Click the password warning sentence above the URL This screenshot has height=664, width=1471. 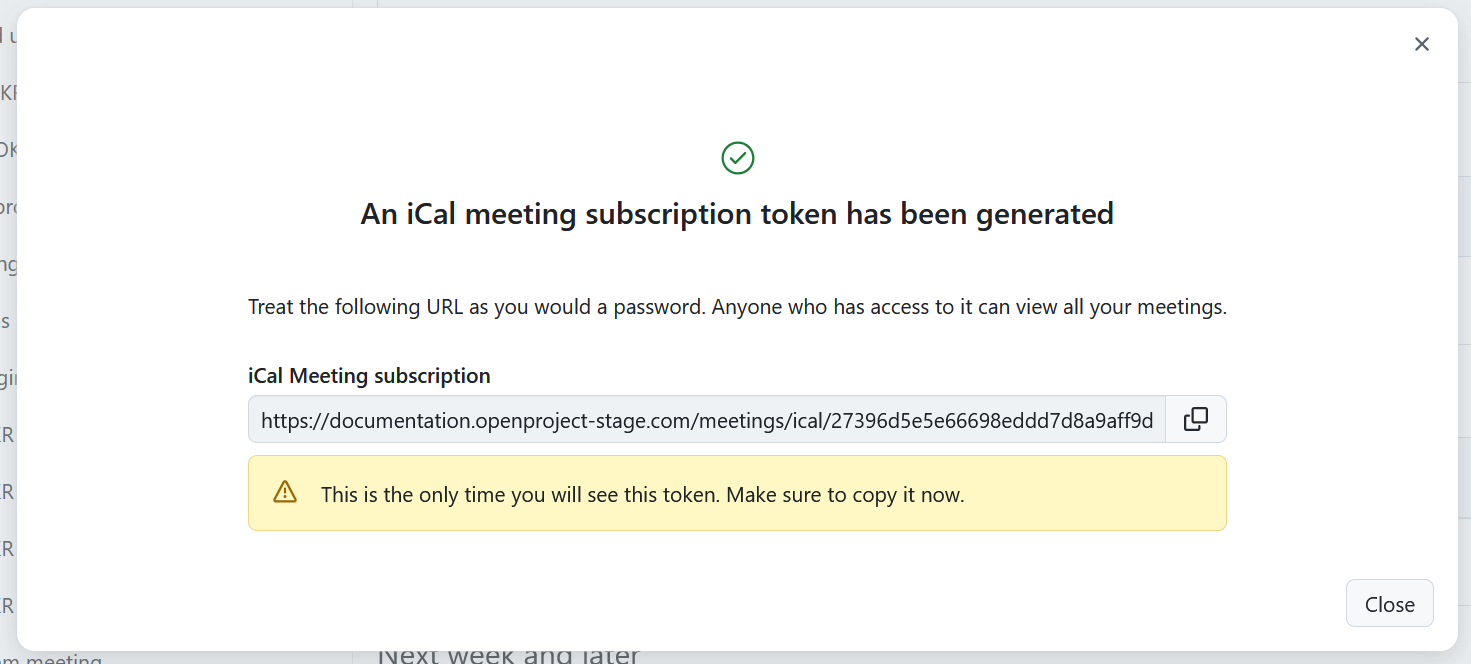pos(737,306)
